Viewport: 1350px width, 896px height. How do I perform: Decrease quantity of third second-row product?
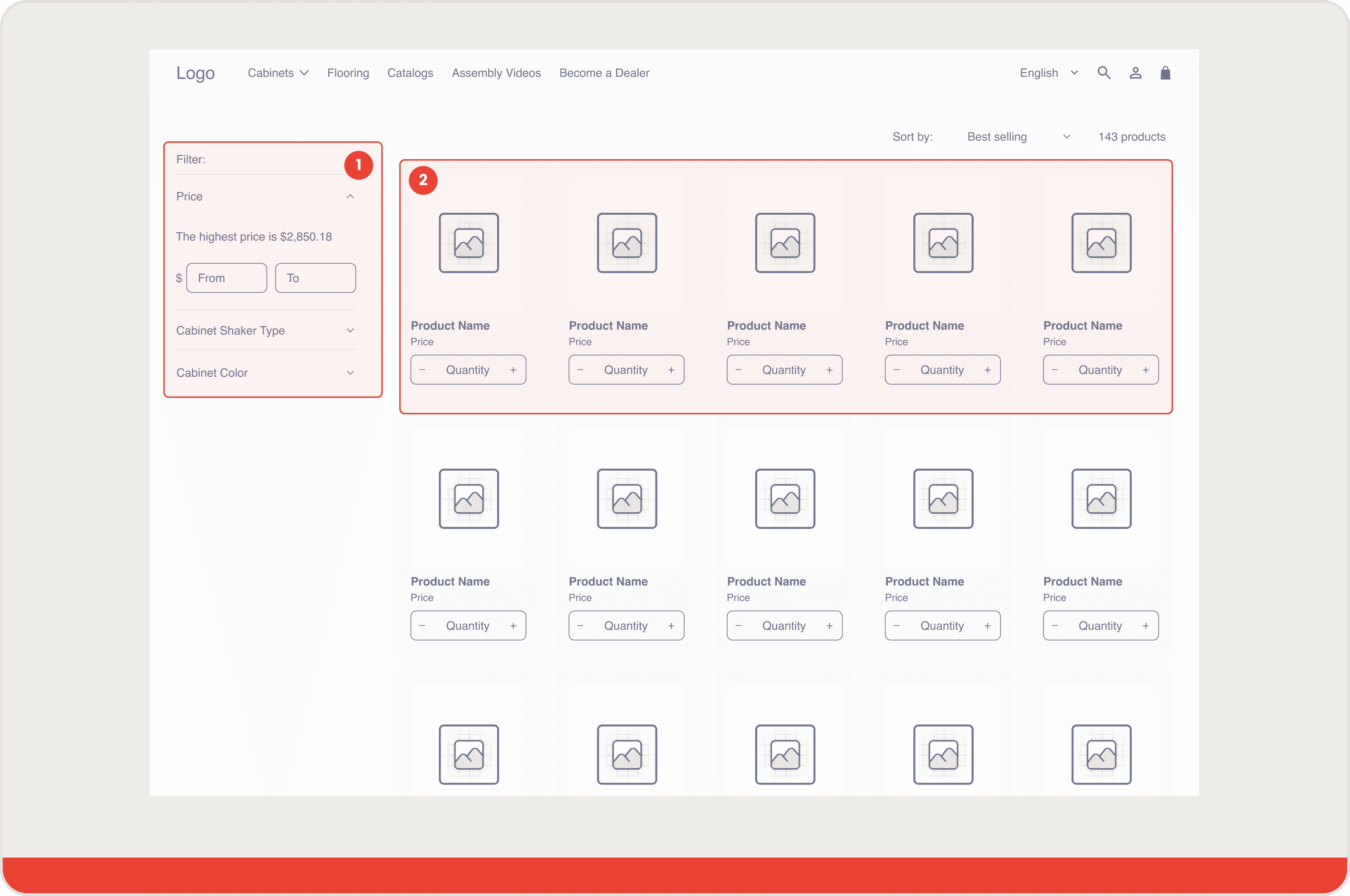(x=738, y=626)
